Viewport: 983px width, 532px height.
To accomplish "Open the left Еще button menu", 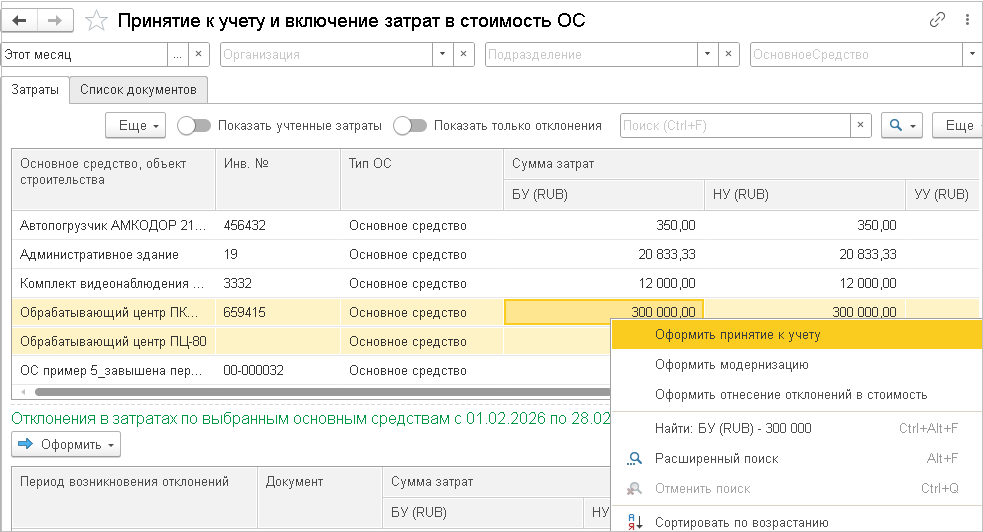I will [x=139, y=125].
